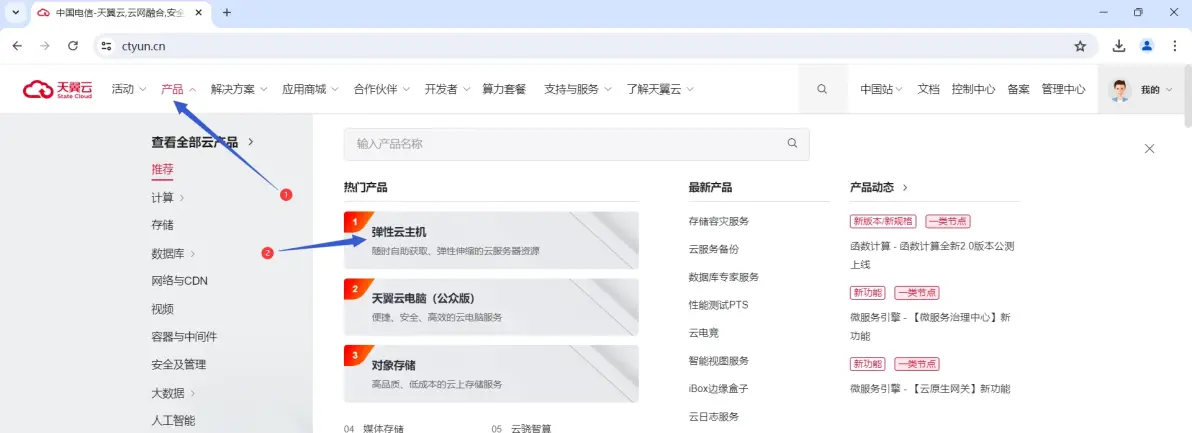Image resolution: width=1192 pixels, height=433 pixels.
Task: Open 数据库专家服务 link
Action: tap(724, 277)
